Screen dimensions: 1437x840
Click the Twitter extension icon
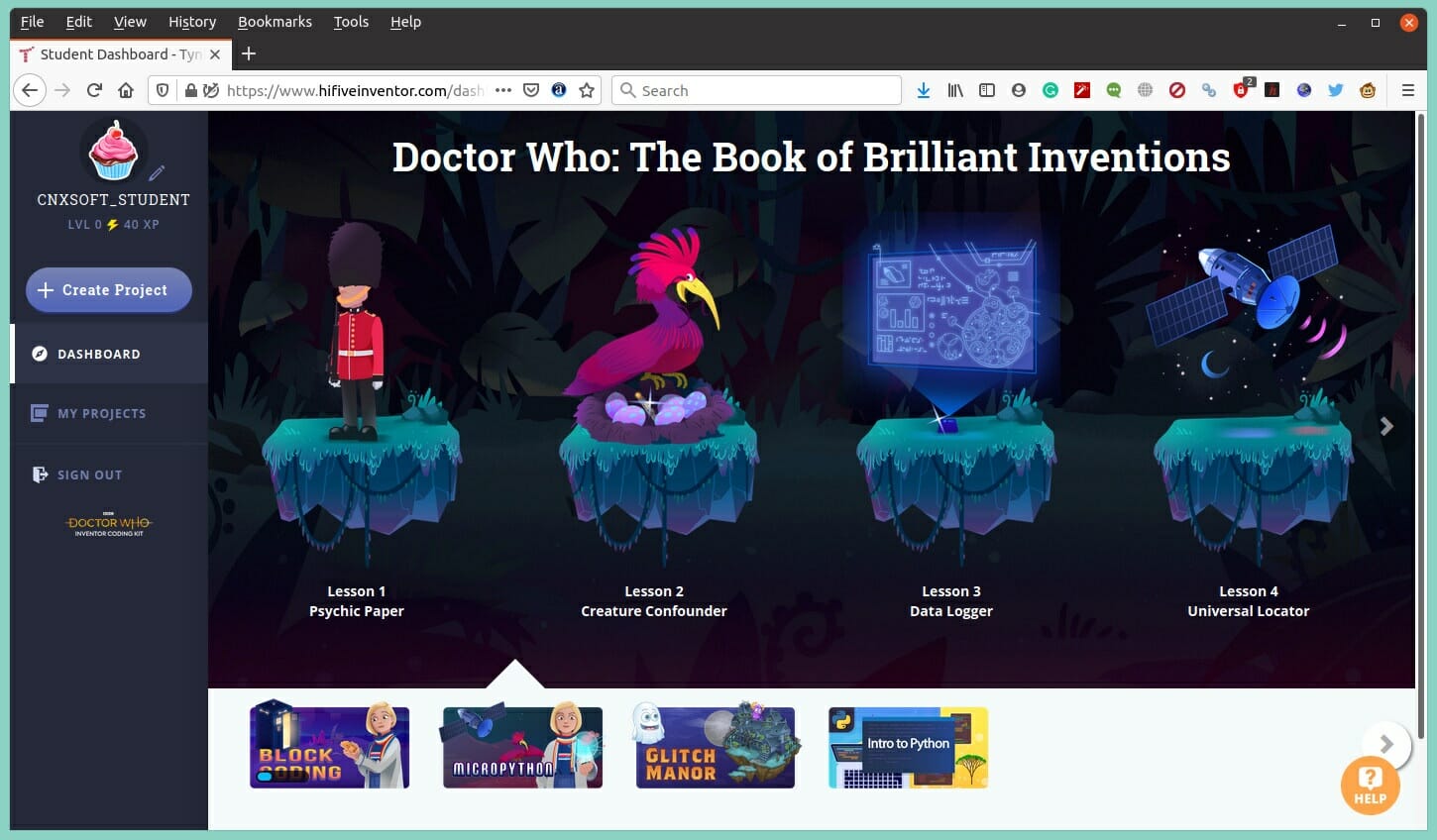click(1336, 90)
